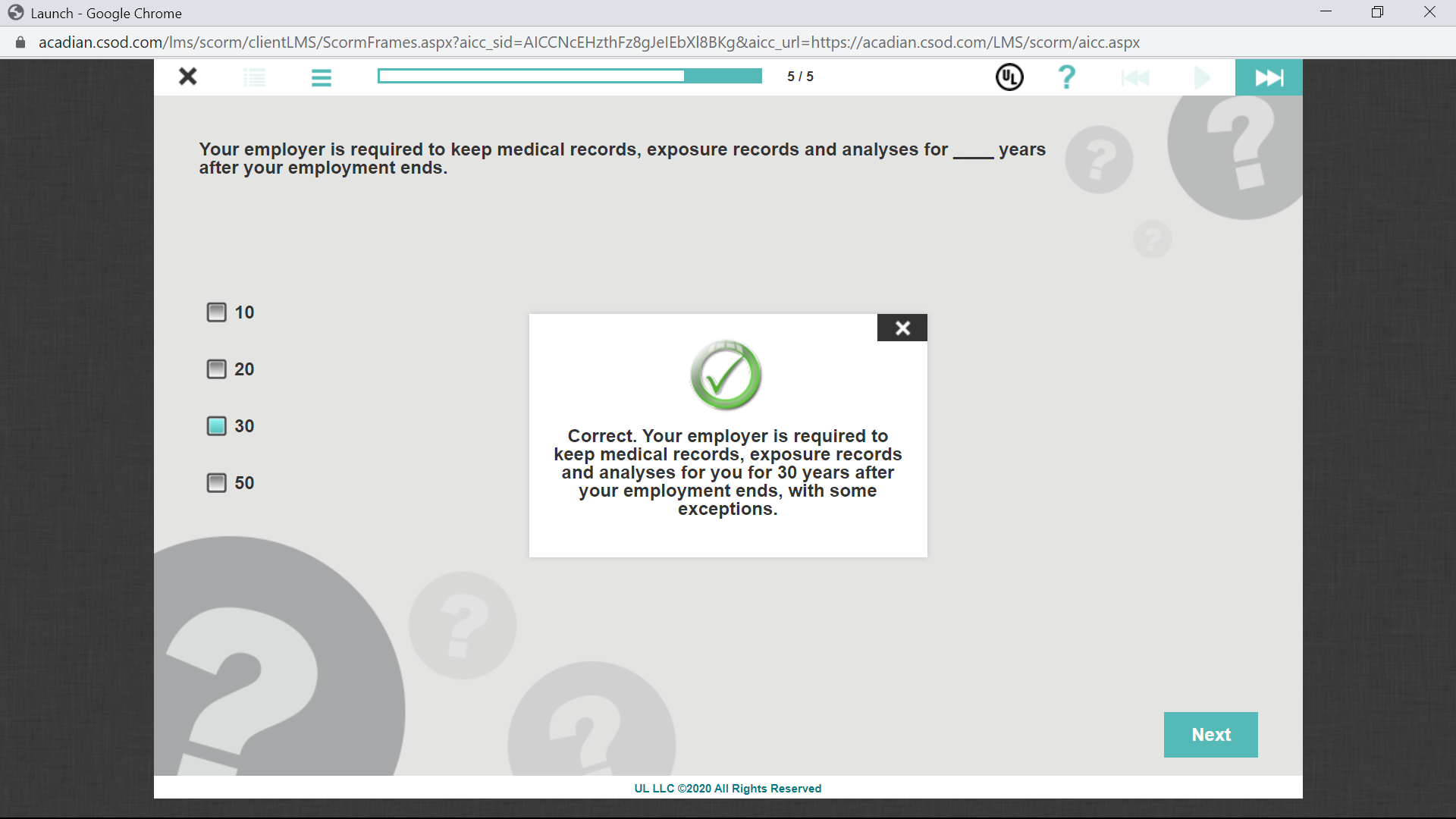1456x819 pixels.
Task: Click the 5 / 5 page counter
Action: [800, 77]
